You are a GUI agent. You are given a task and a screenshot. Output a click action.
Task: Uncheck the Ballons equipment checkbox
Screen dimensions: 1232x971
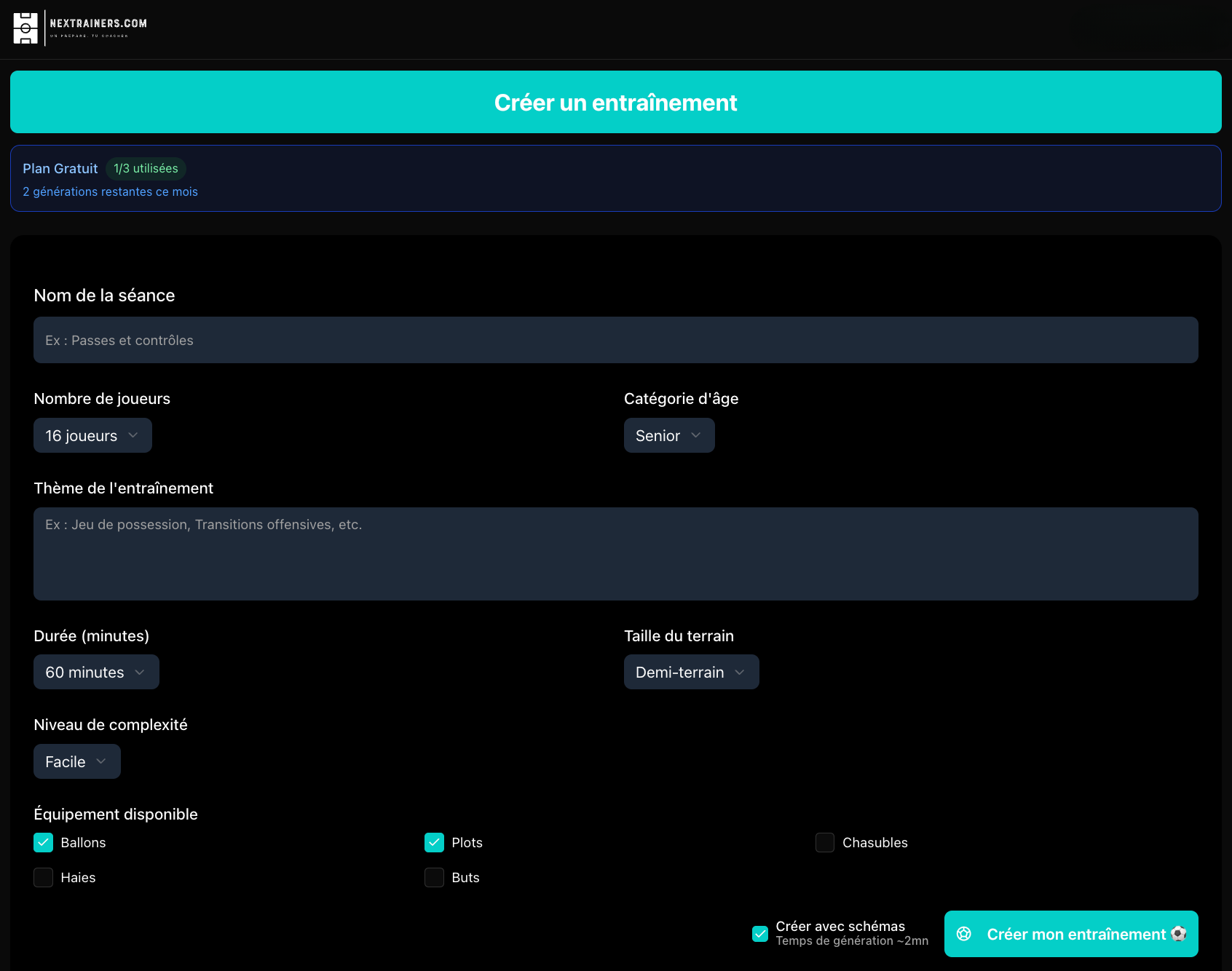(44, 842)
